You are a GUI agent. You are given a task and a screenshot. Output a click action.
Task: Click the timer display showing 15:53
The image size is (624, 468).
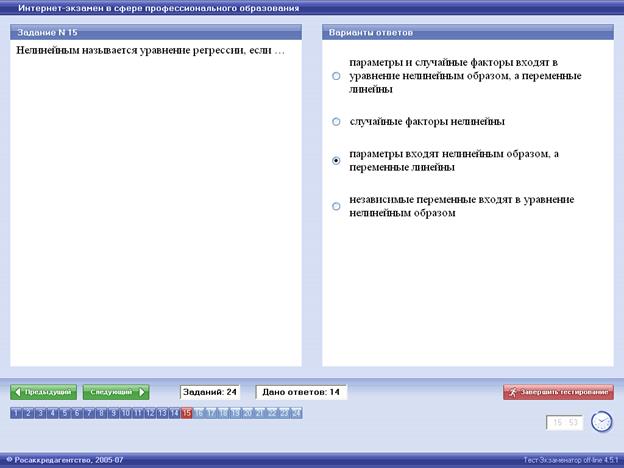pyautogui.click(x=565, y=422)
